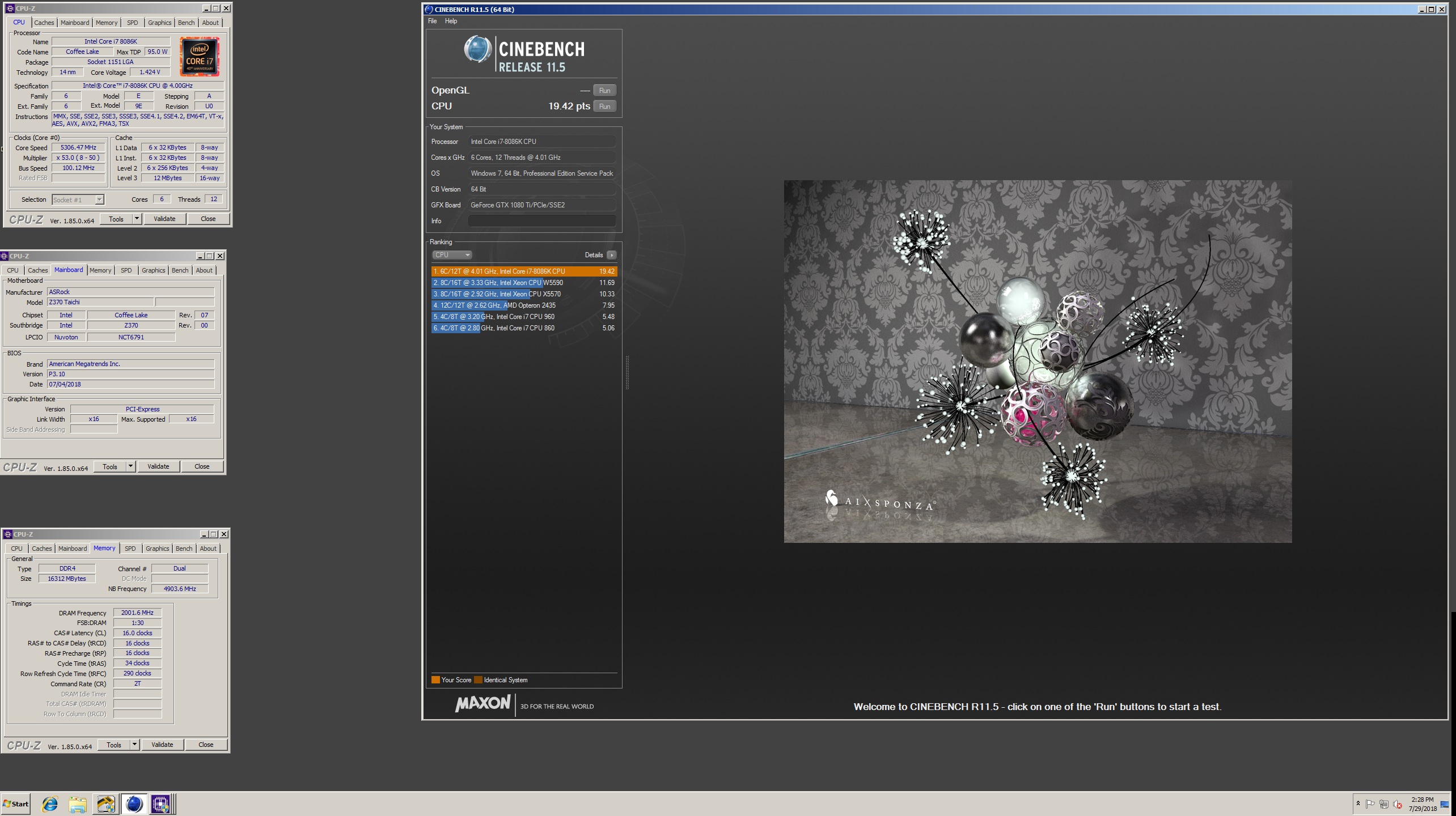The width and height of the screenshot is (1456, 816).
Task: Click the Intel Core i7 logo badge
Action: [x=200, y=57]
